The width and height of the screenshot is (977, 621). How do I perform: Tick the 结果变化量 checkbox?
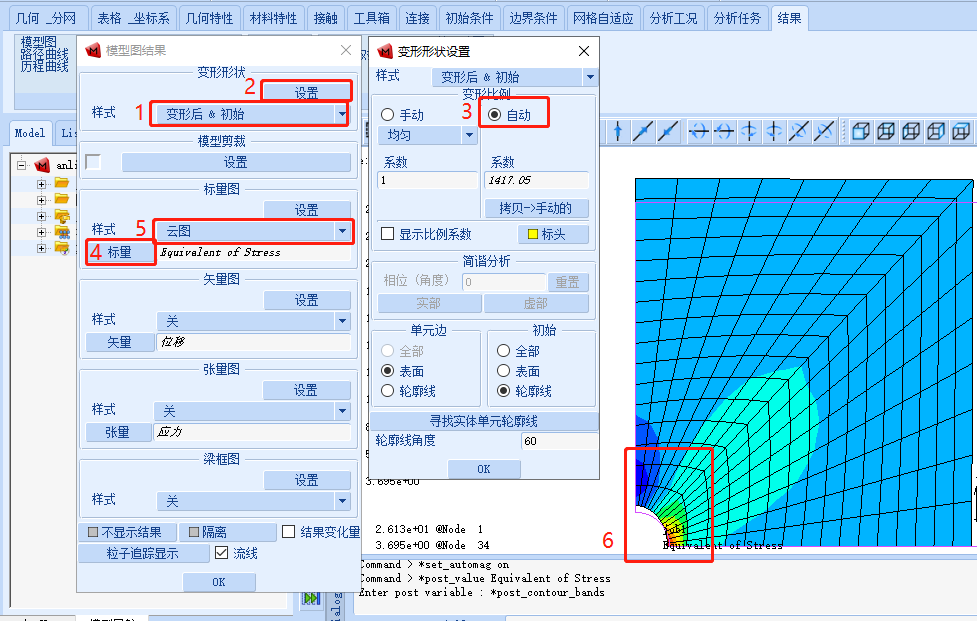pos(288,531)
